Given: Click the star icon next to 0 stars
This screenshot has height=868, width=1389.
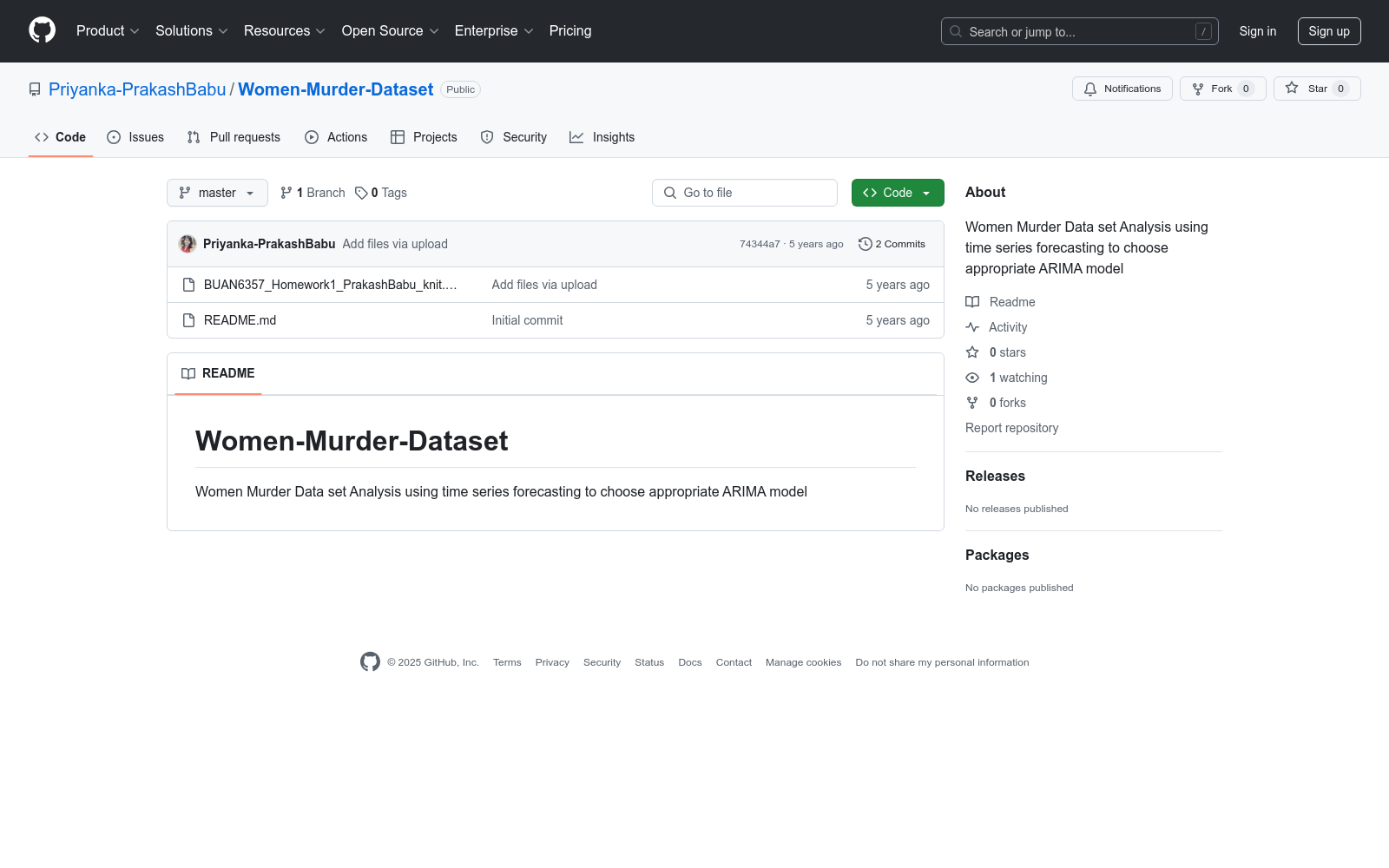Looking at the screenshot, I should [972, 352].
